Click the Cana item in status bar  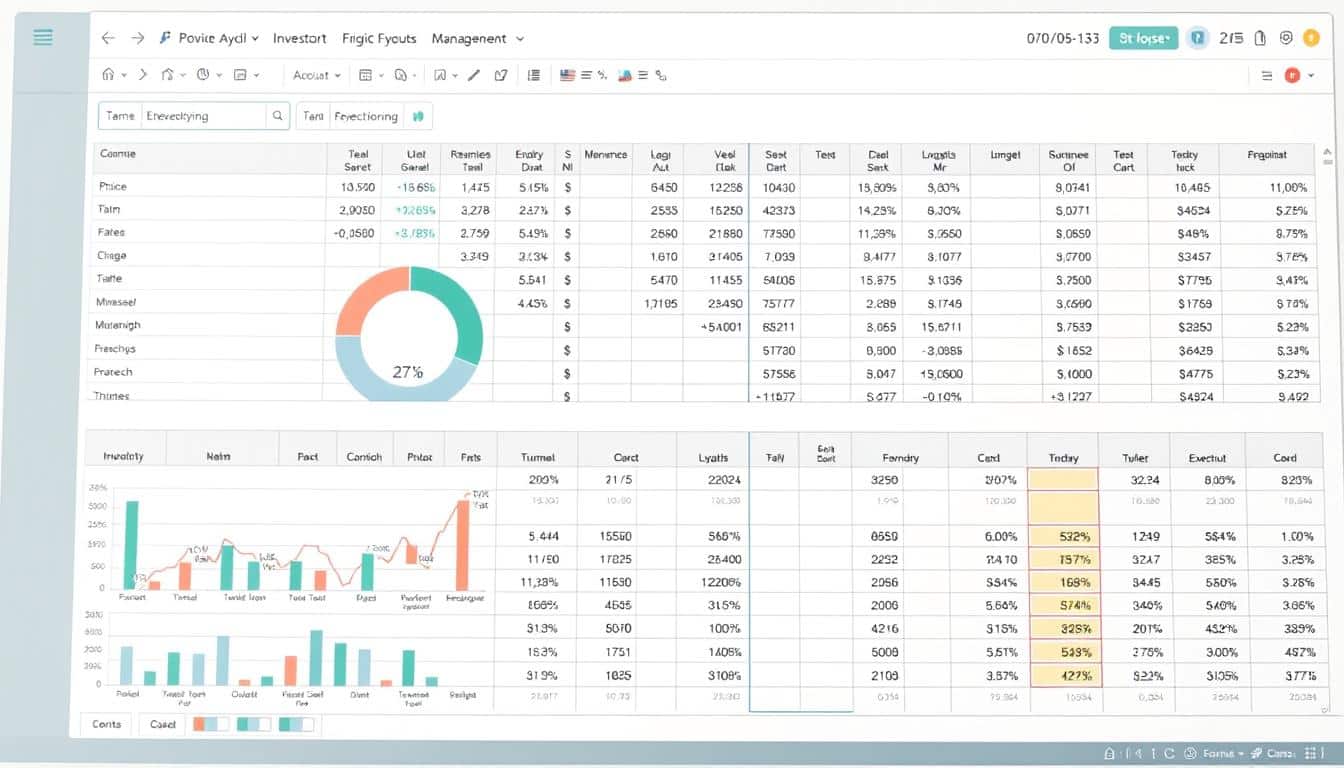pos(1280,753)
